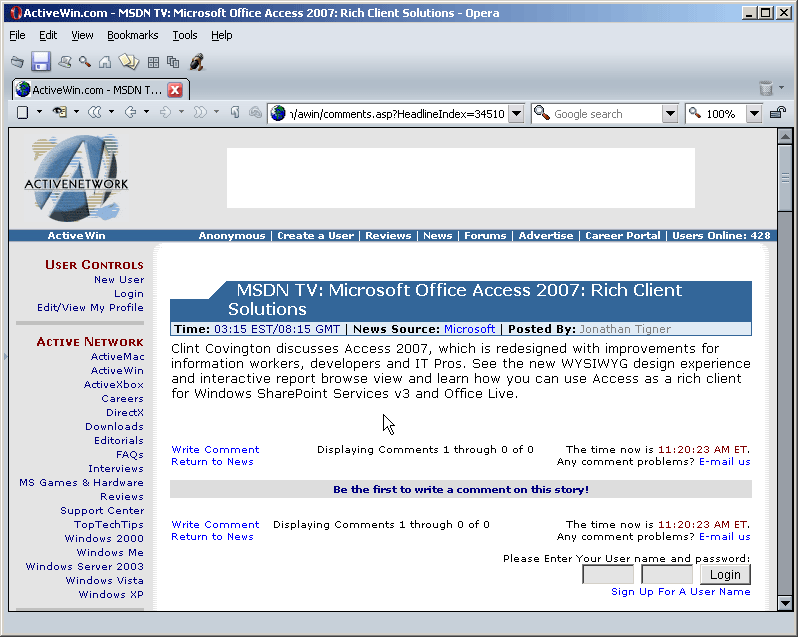Click the Forward arrow icon
798x637 pixels.
[x=165, y=112]
